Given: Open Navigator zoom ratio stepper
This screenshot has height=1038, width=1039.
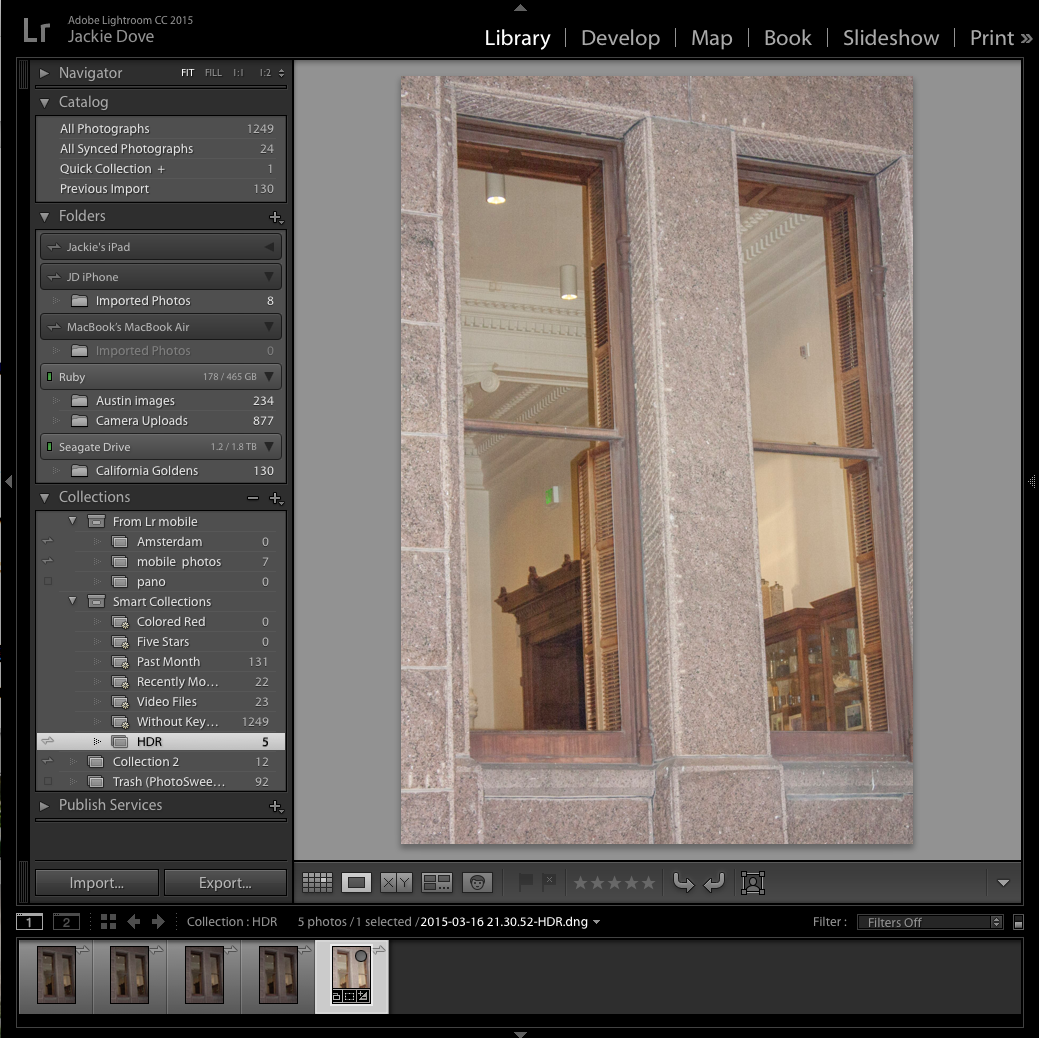Looking at the screenshot, I should (281, 73).
